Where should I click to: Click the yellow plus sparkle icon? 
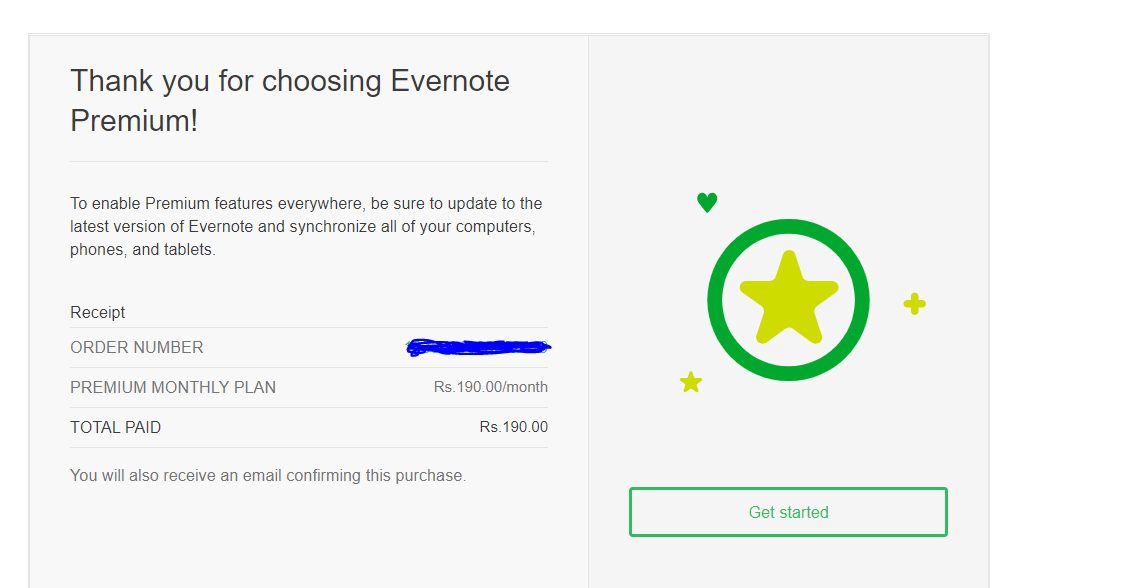(914, 304)
